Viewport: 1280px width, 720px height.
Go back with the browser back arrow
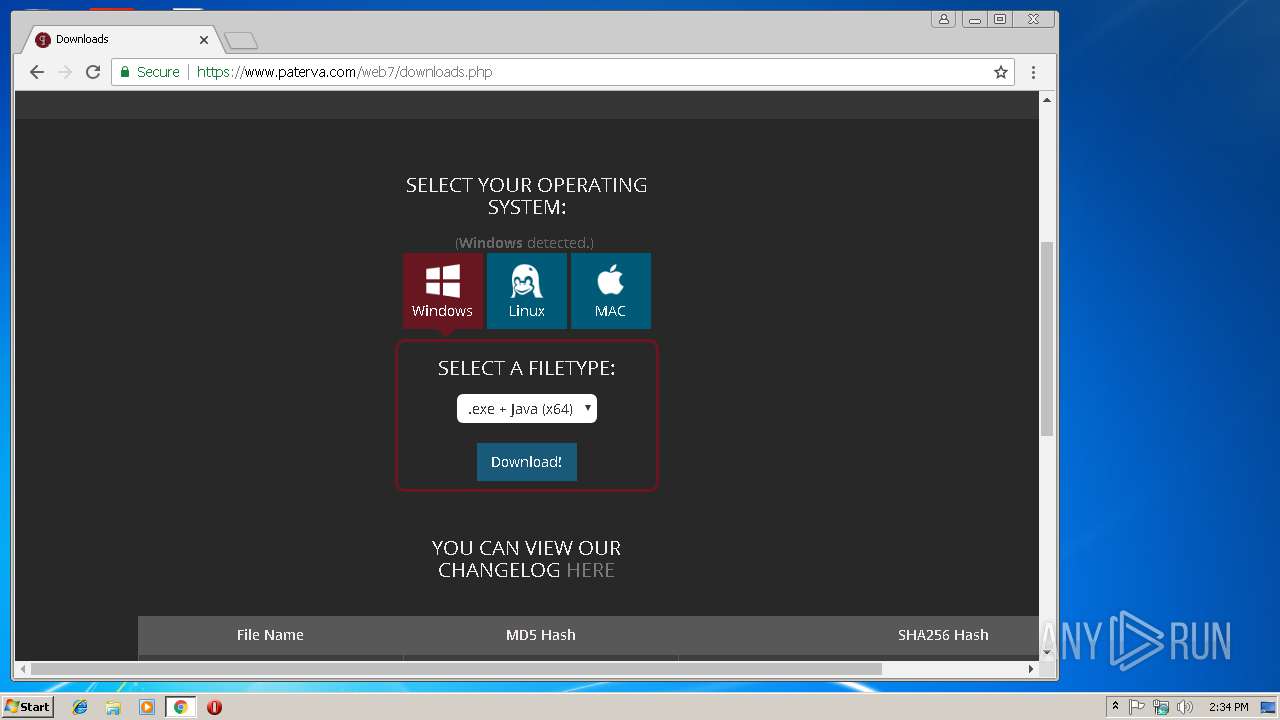point(37,72)
